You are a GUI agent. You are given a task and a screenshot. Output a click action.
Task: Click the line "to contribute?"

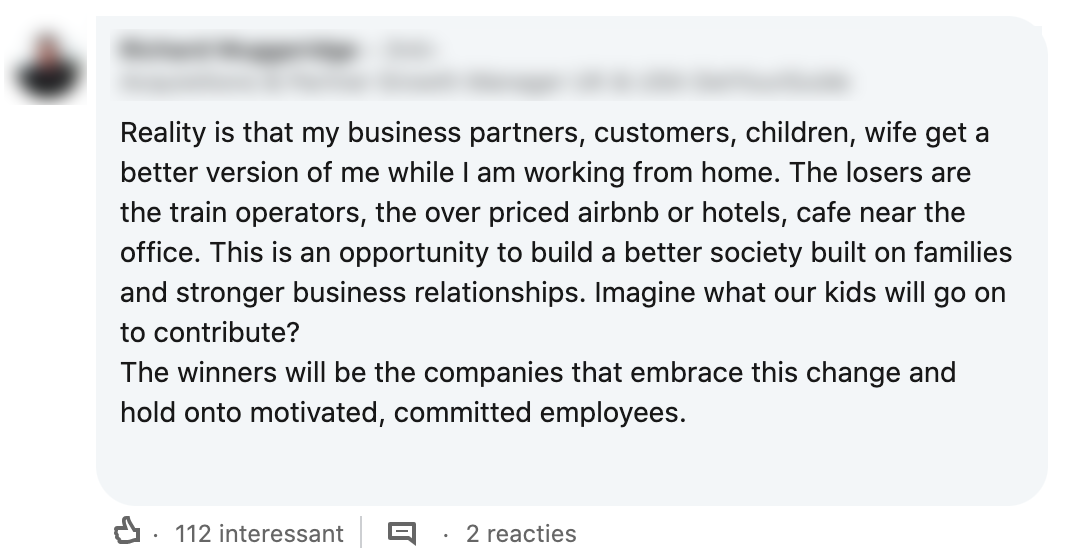click(210, 332)
